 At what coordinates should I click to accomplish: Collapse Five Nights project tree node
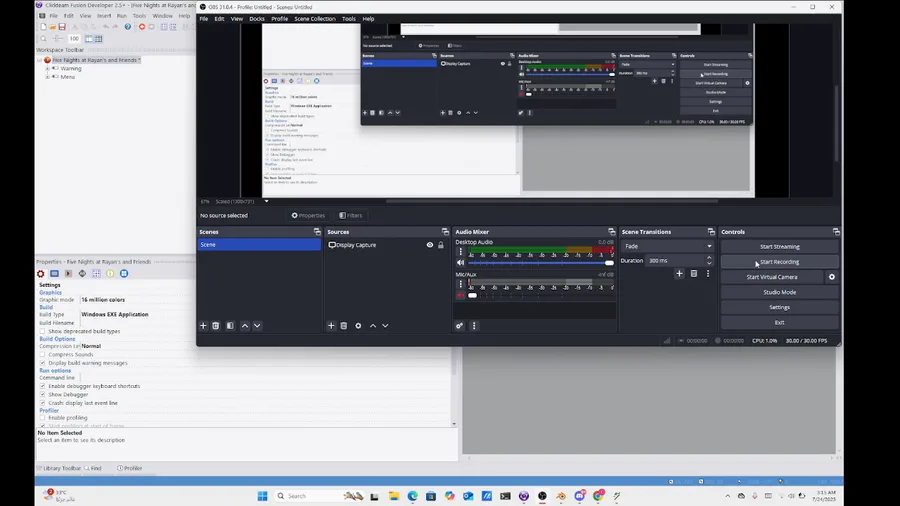(x=40, y=60)
